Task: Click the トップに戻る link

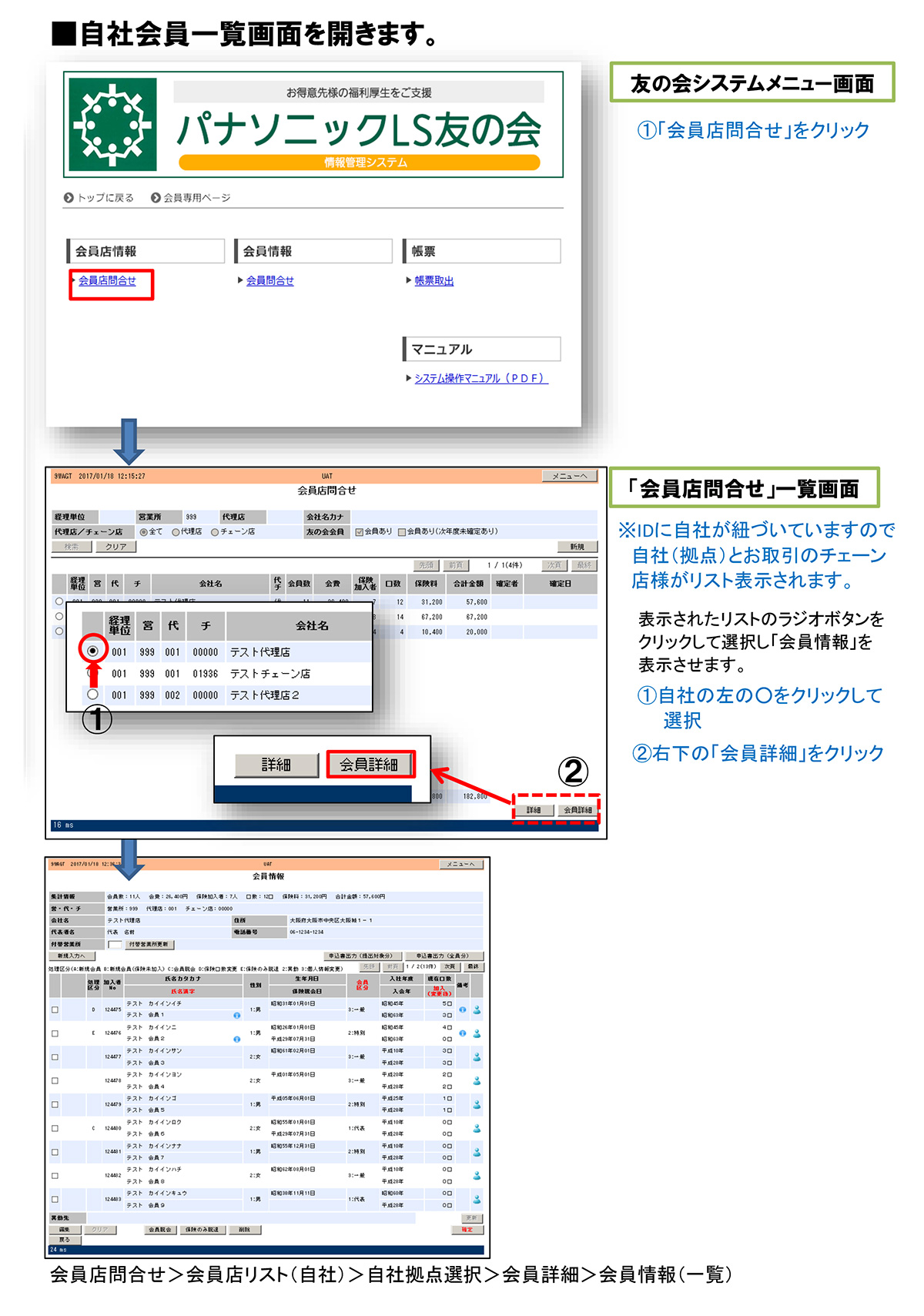Action: (x=99, y=198)
